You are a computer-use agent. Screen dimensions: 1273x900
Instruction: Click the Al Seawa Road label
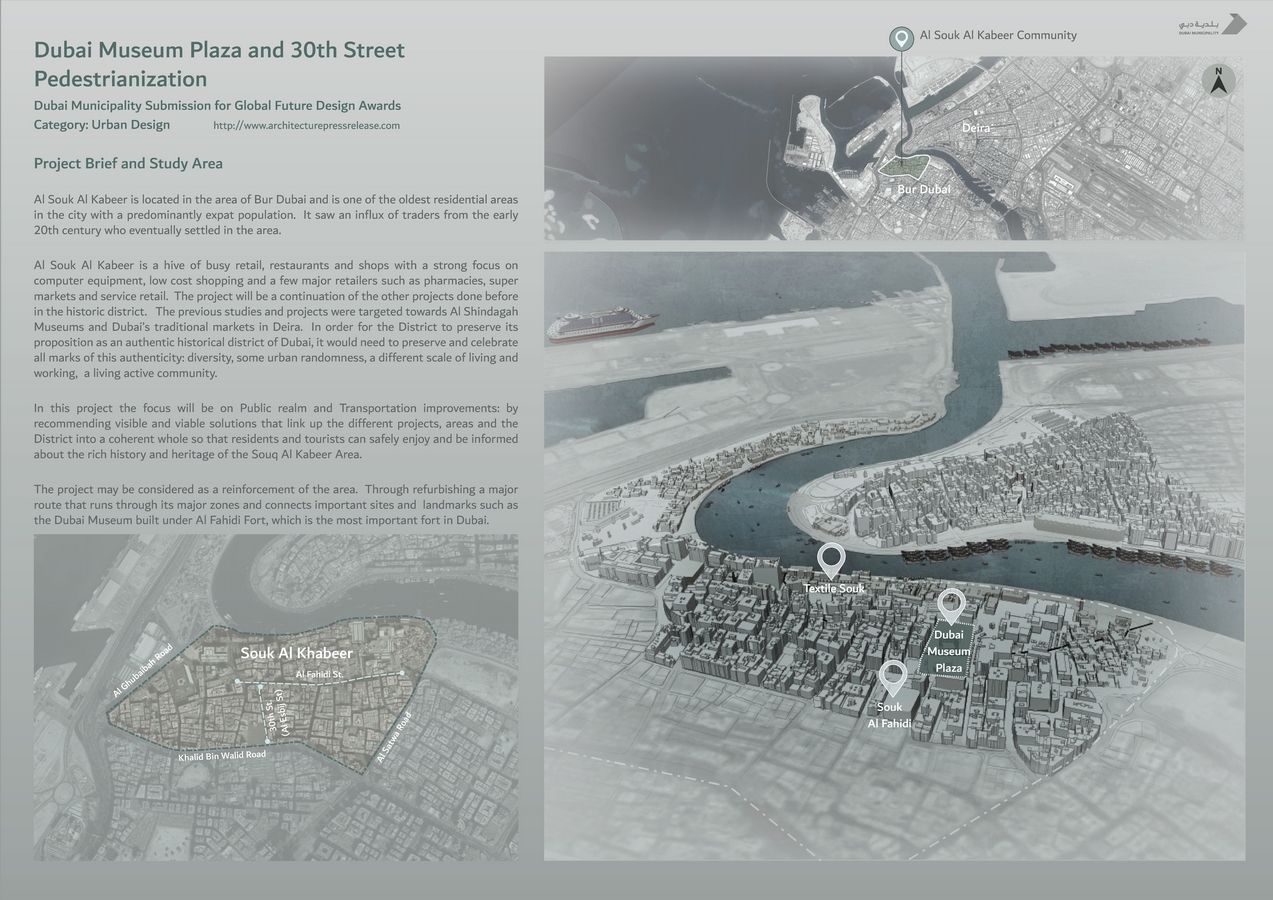tap(393, 736)
